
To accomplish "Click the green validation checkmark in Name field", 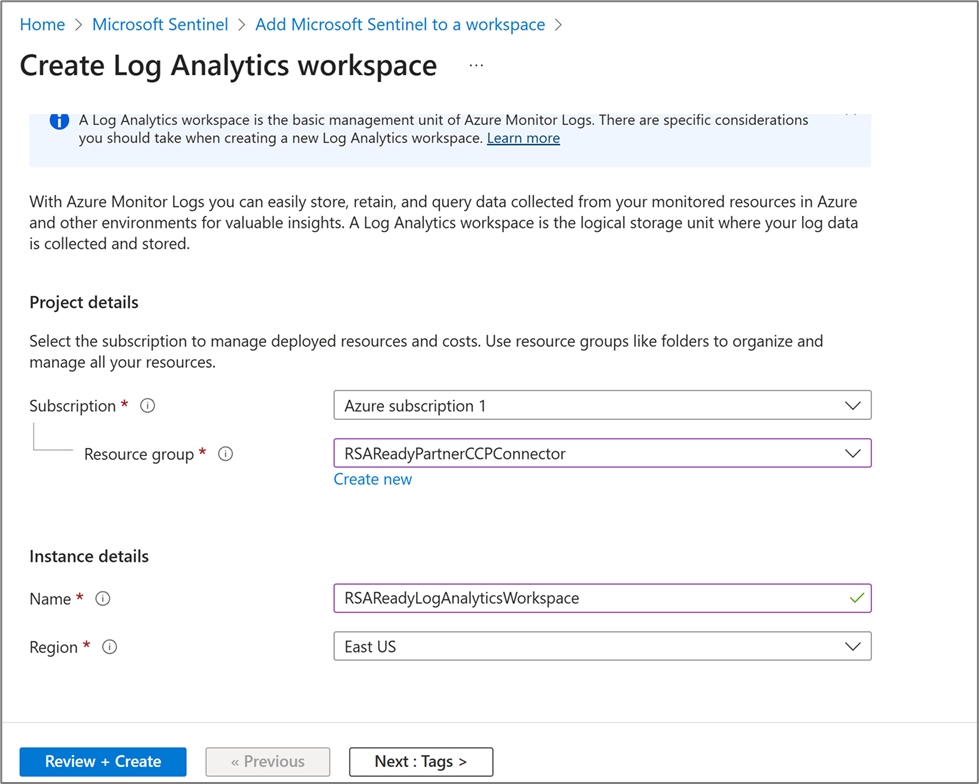I will click(x=855, y=598).
